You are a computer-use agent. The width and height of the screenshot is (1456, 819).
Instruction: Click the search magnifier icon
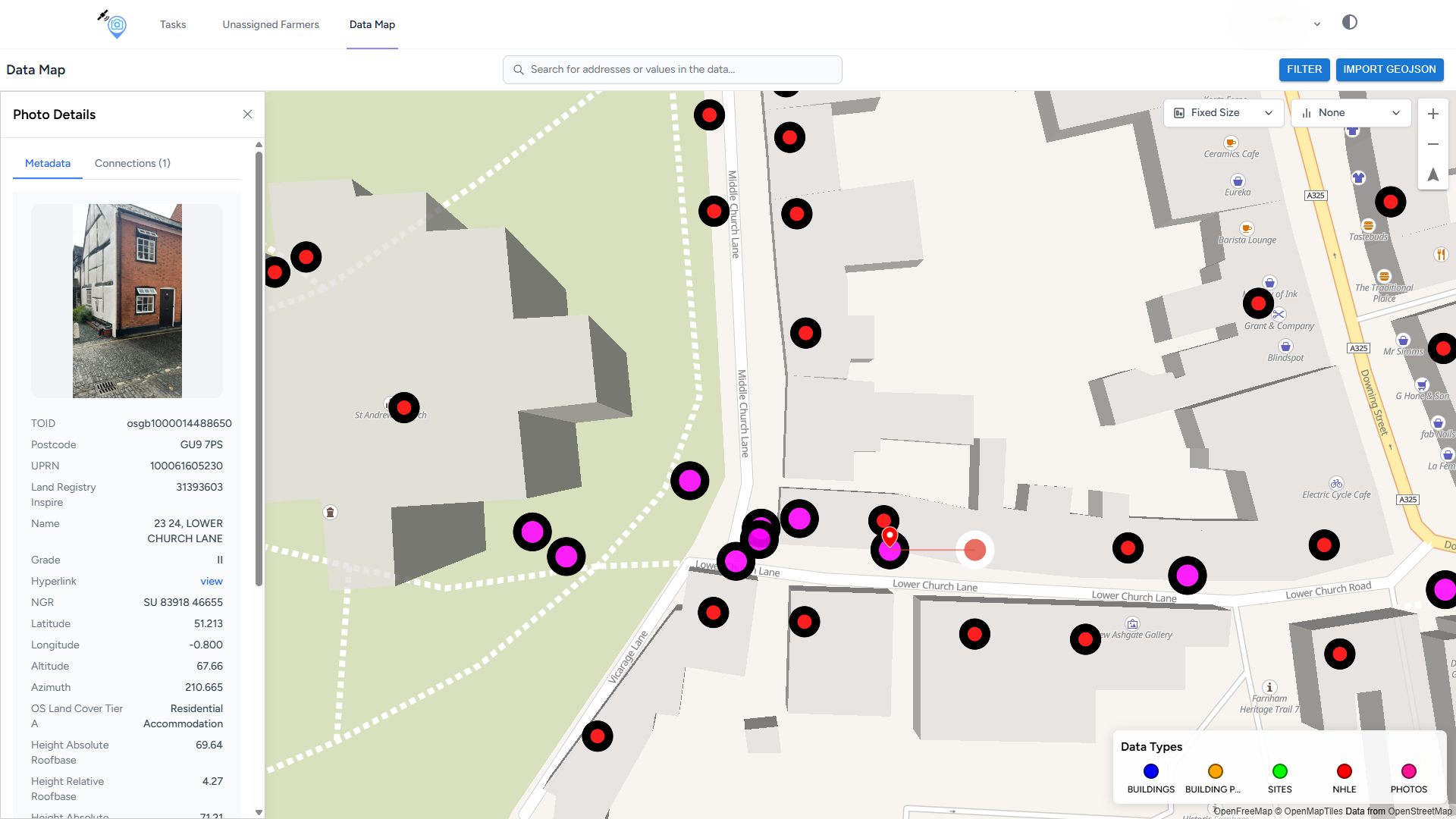(x=519, y=70)
